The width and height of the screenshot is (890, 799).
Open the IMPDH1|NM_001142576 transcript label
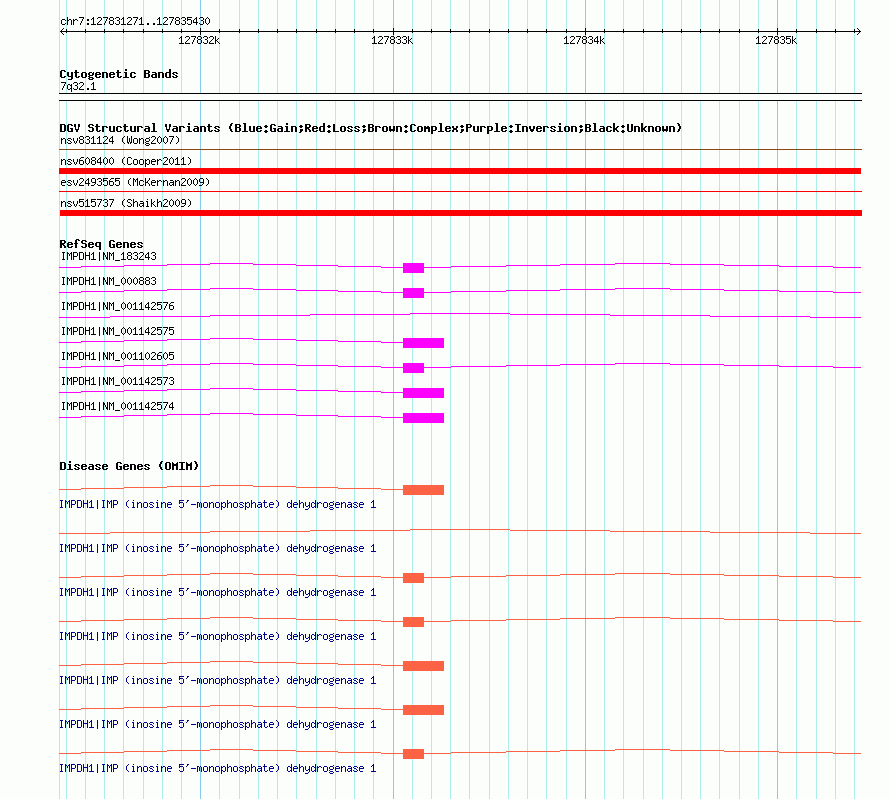[117, 306]
